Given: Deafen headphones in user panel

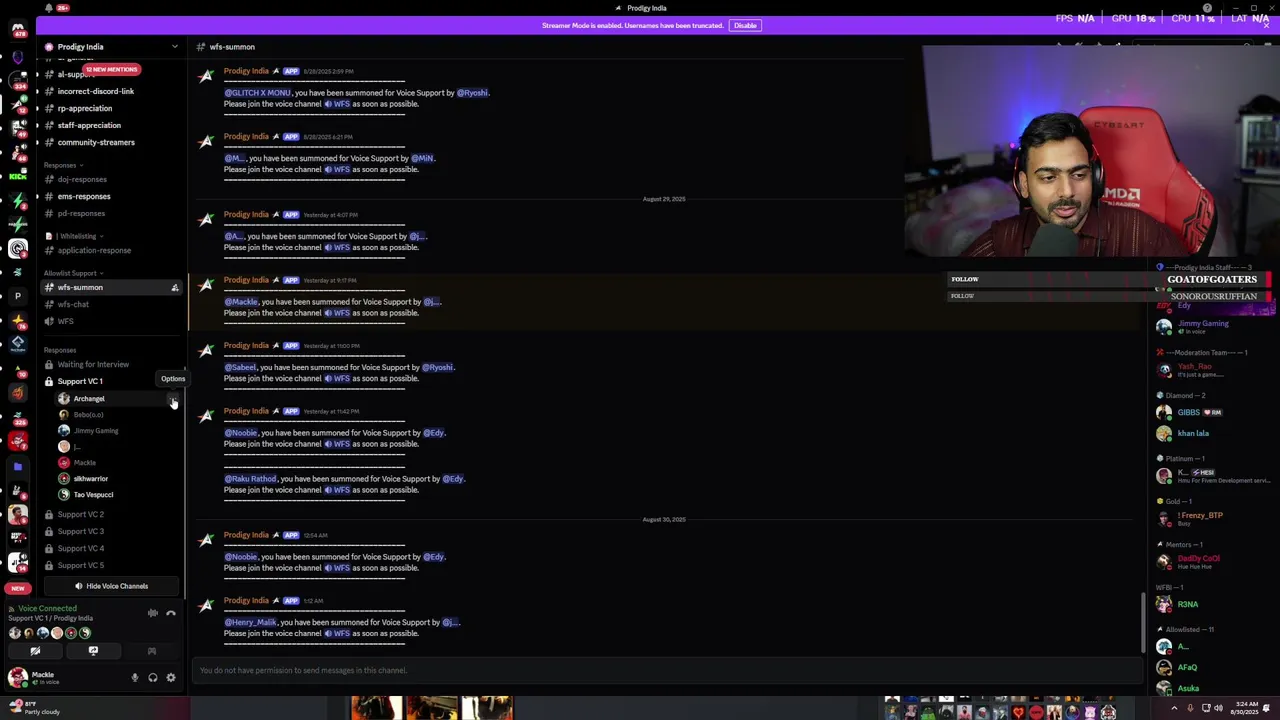Looking at the screenshot, I should point(153,678).
